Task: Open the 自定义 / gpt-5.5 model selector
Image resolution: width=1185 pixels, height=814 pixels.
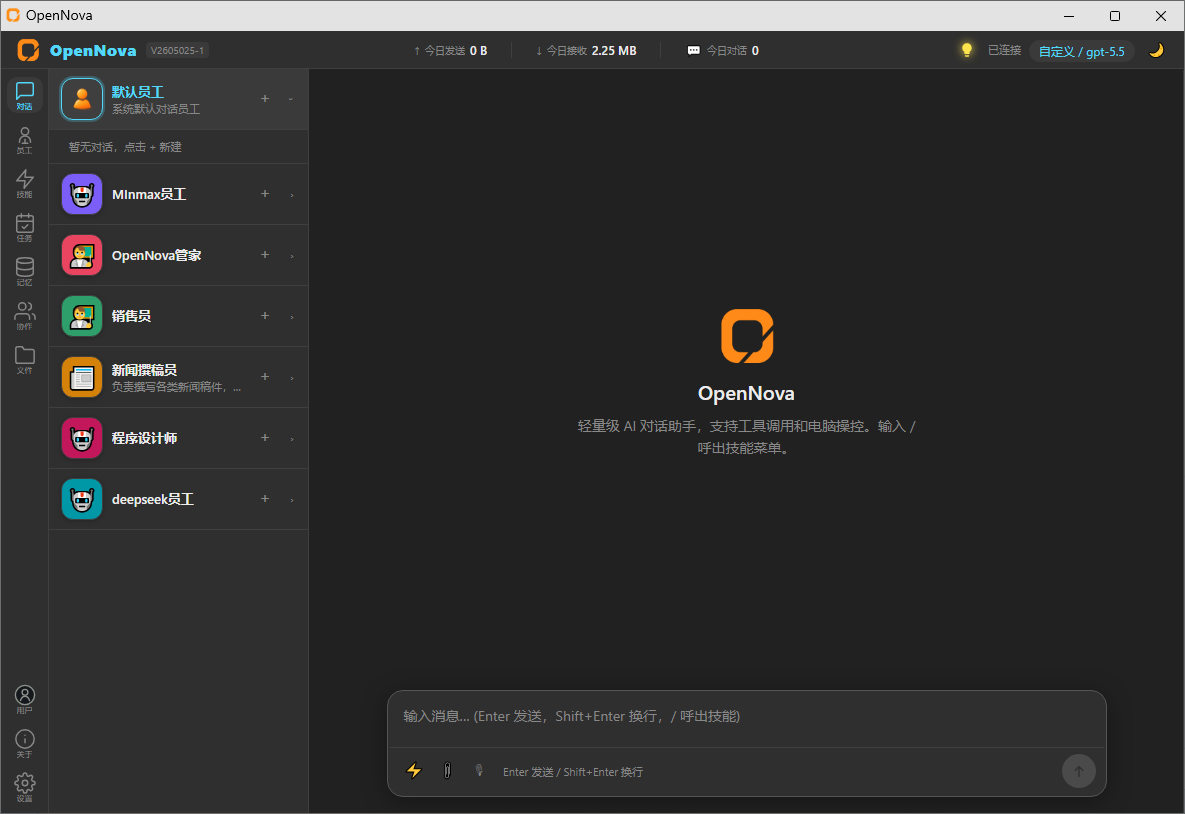Action: [x=1081, y=51]
